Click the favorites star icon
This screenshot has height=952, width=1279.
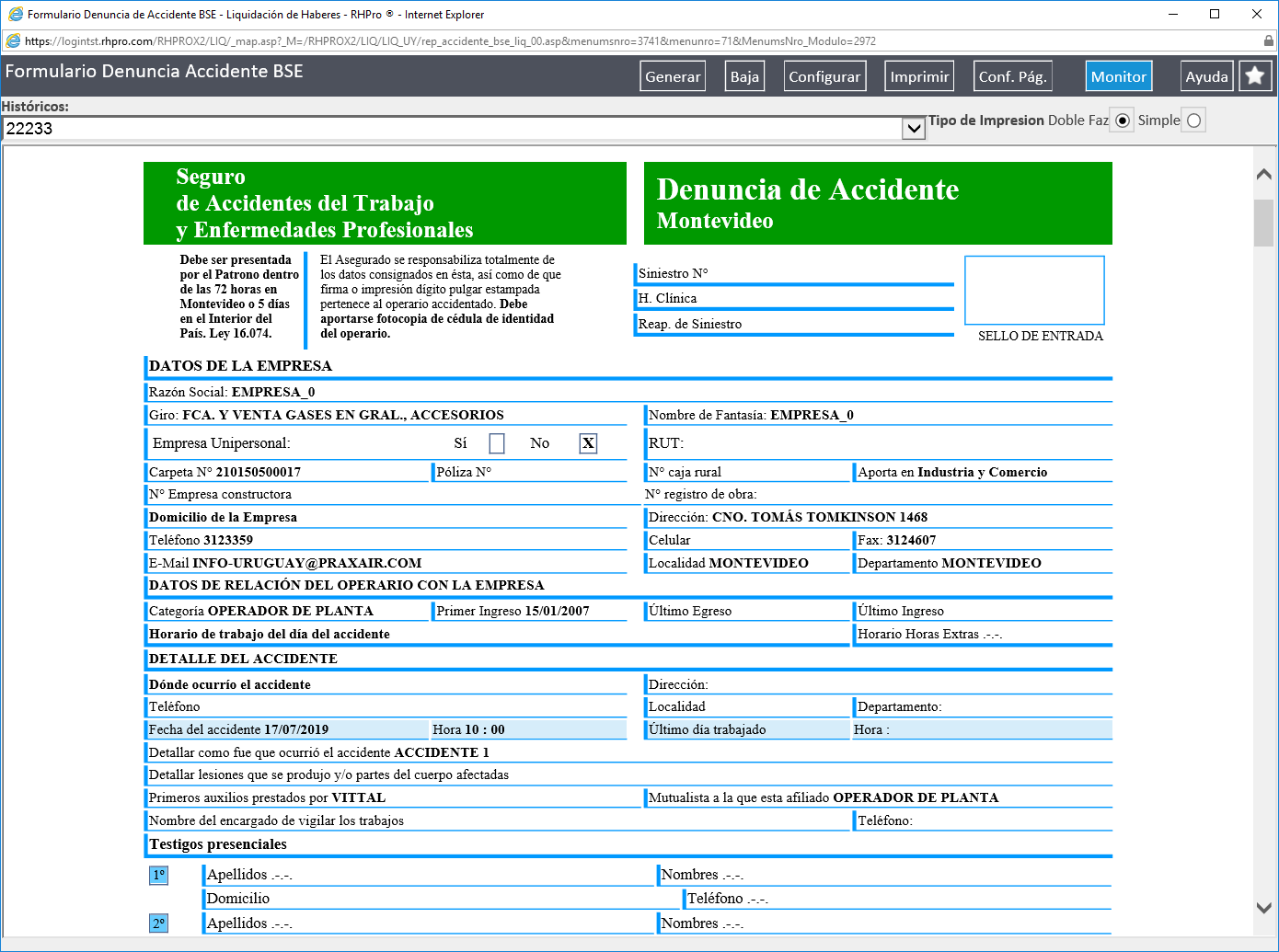pos(1255,76)
